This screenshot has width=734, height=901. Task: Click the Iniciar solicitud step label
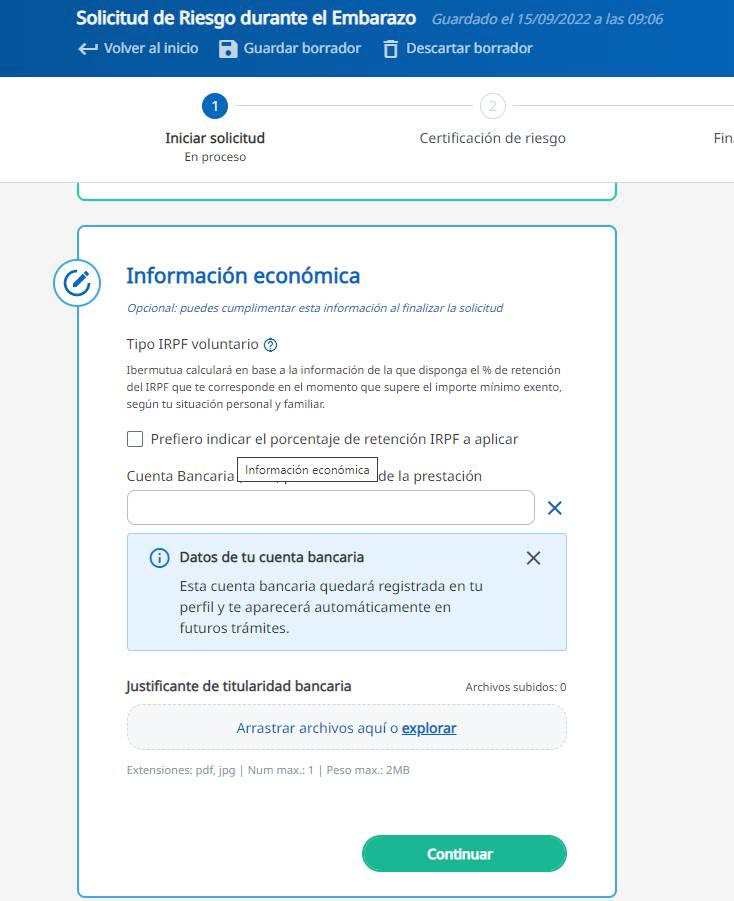point(214,138)
